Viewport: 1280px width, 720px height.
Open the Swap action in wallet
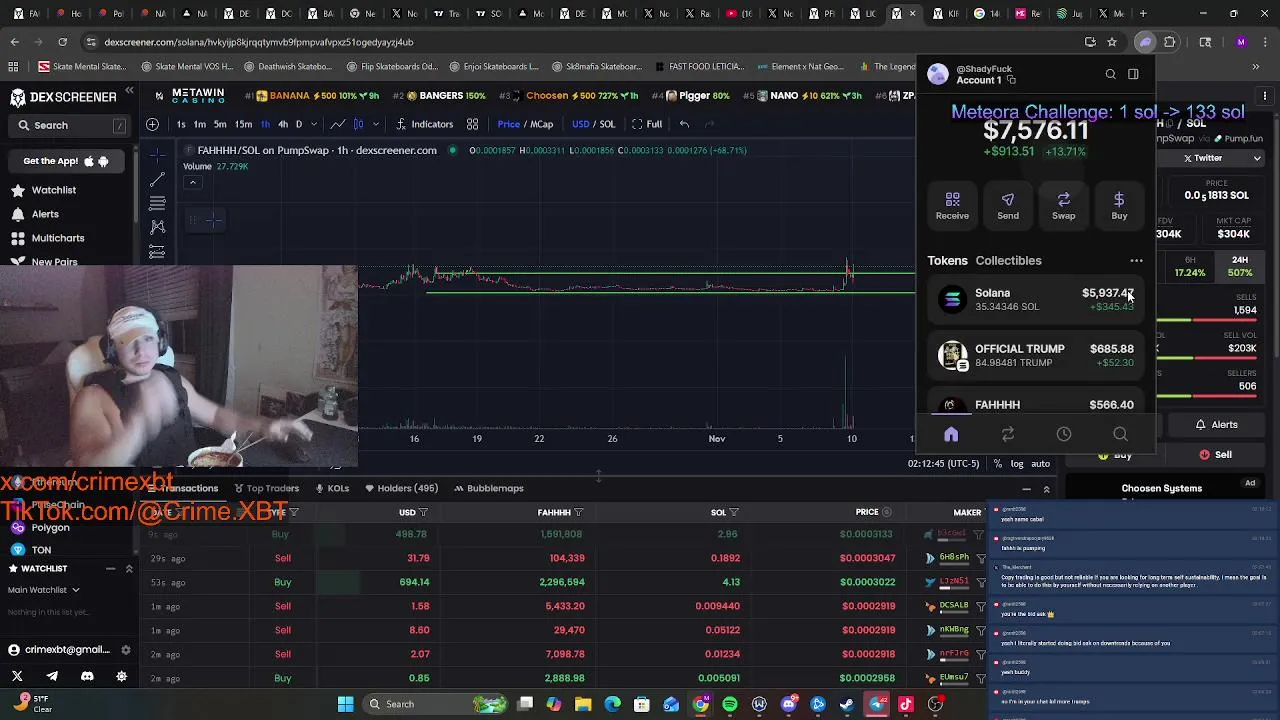click(x=1063, y=205)
